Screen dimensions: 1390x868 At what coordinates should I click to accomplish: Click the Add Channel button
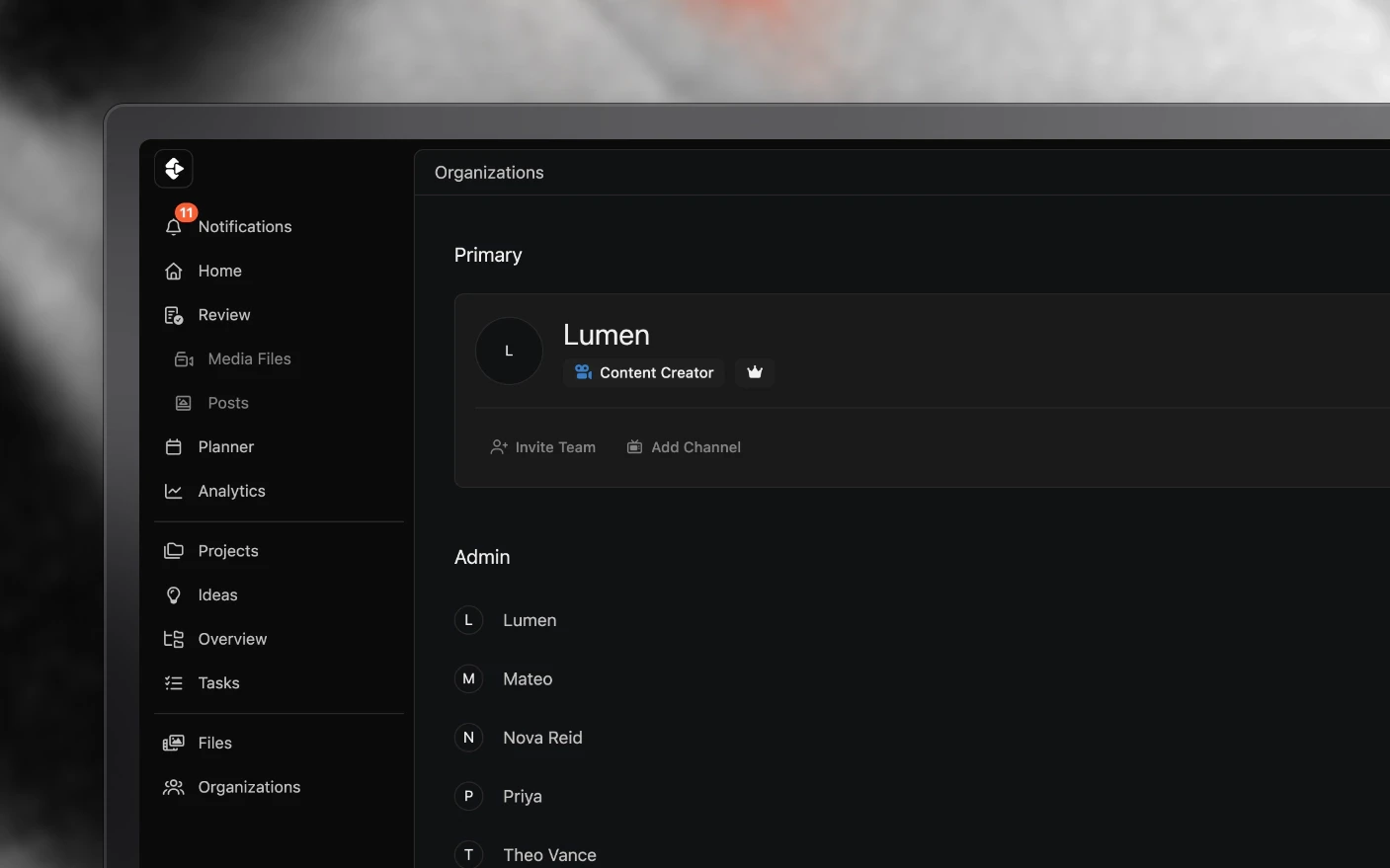[684, 447]
